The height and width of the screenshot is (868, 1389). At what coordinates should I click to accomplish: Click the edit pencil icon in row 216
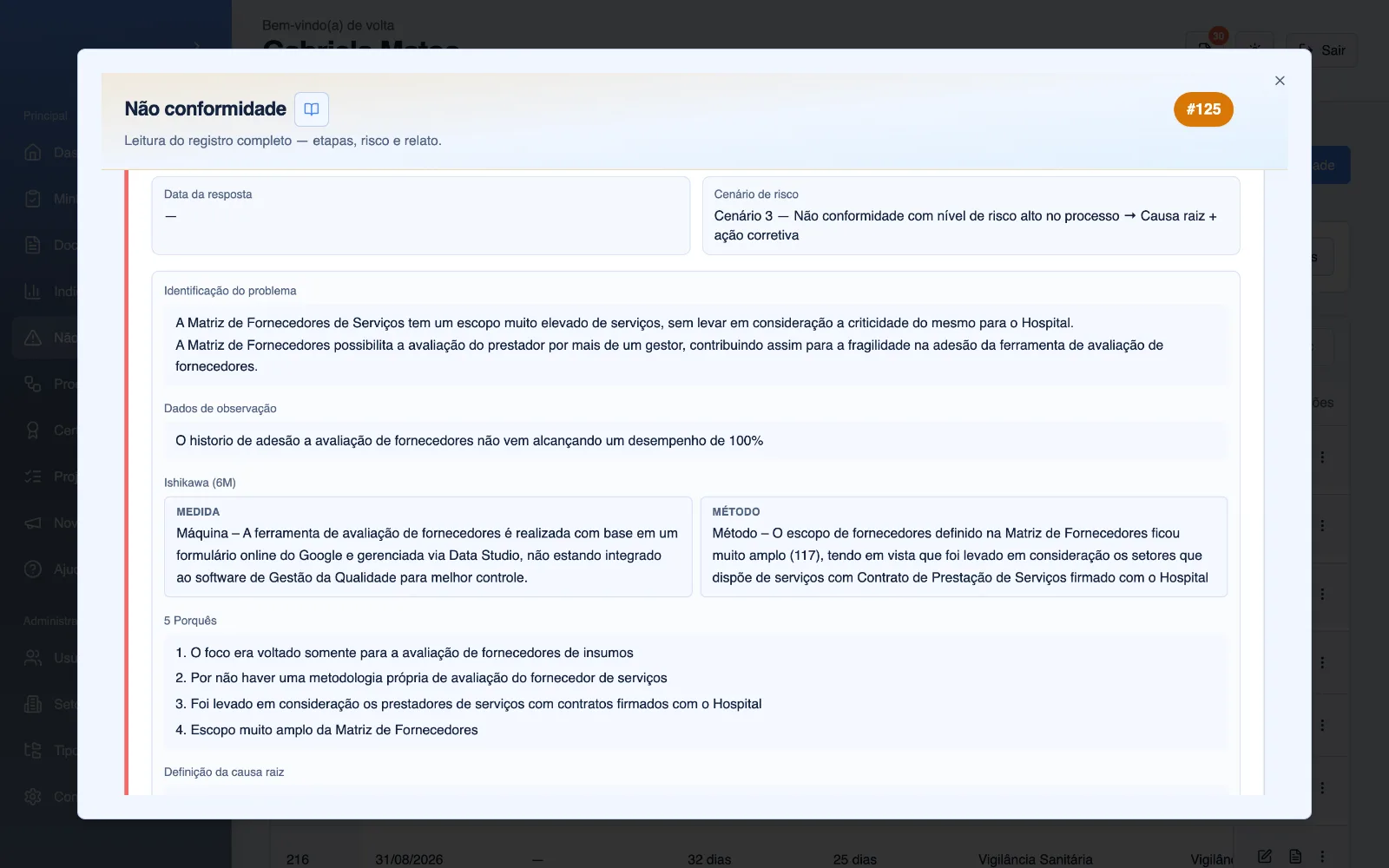1265,857
